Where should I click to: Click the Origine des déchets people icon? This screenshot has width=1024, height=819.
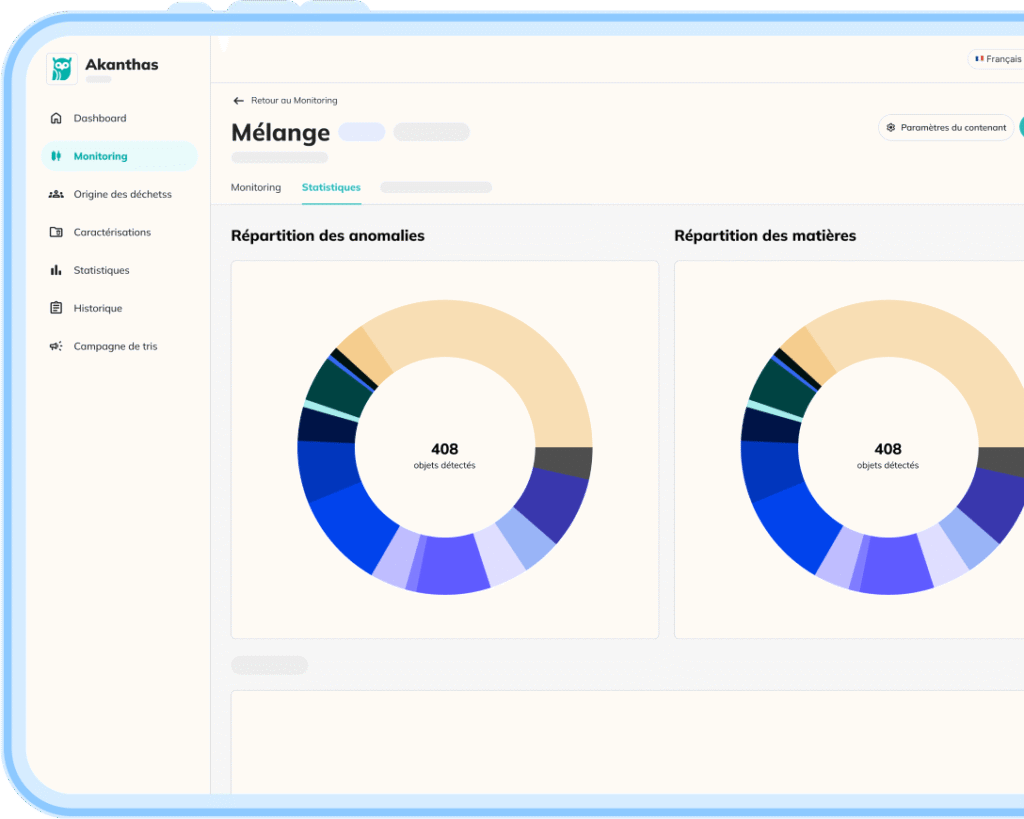click(56, 194)
